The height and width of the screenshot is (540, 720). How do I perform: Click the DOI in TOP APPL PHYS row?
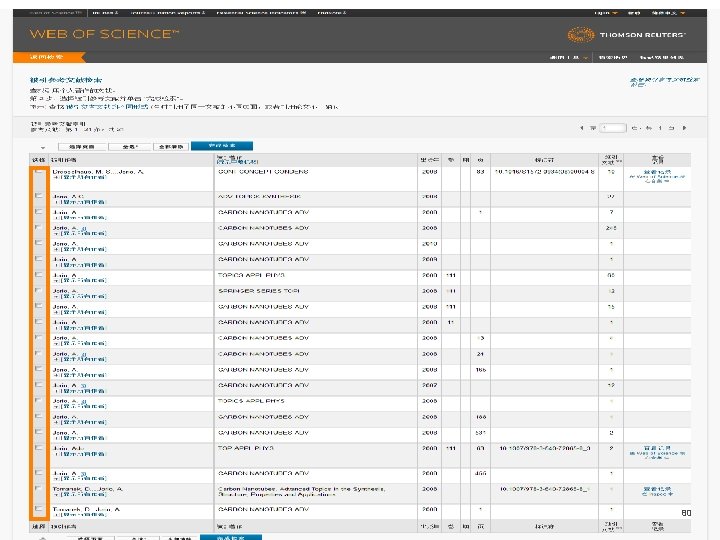click(545, 448)
